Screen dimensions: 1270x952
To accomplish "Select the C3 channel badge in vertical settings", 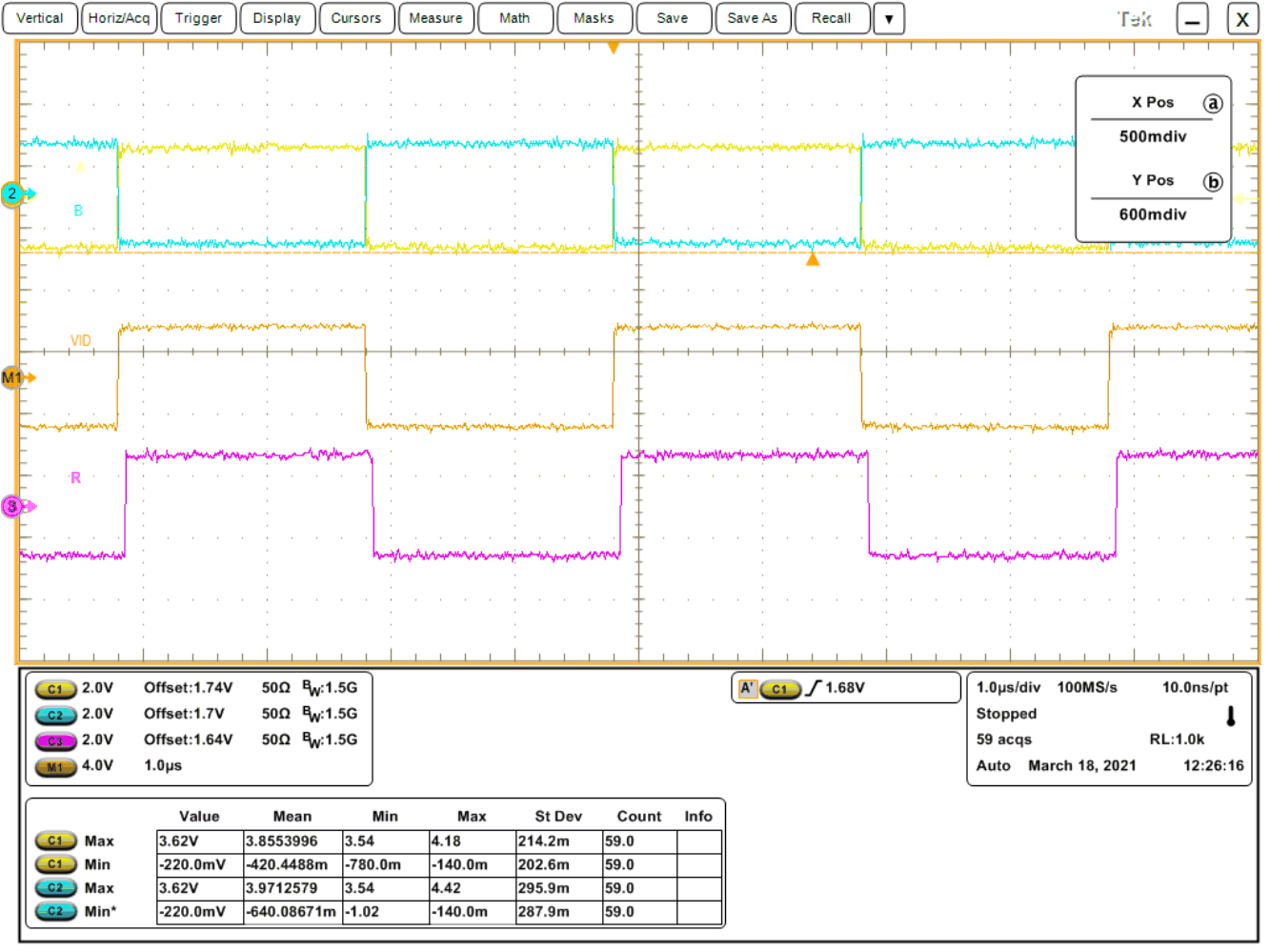I will [x=55, y=739].
